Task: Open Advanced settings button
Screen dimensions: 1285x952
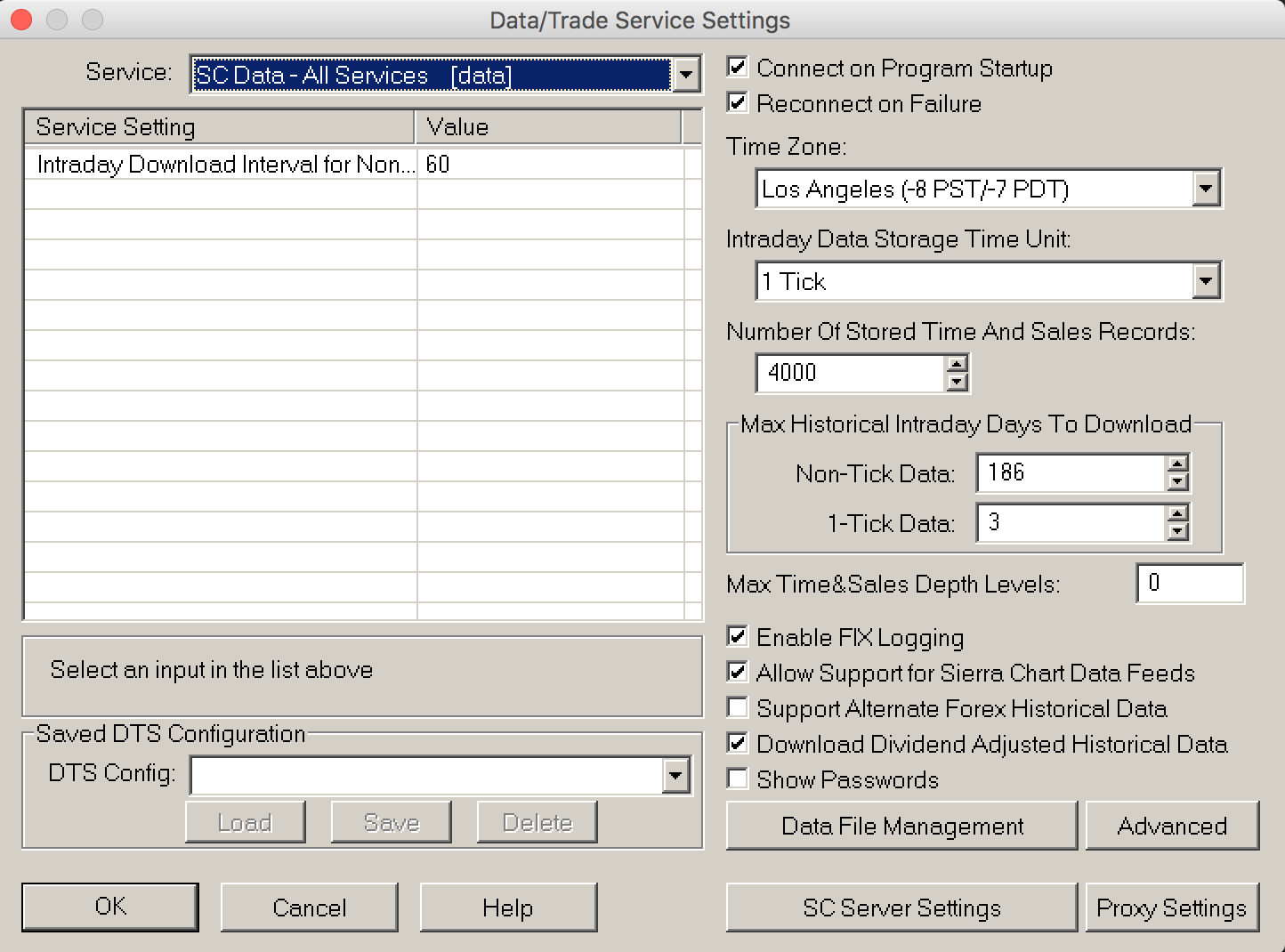Action: click(1172, 826)
